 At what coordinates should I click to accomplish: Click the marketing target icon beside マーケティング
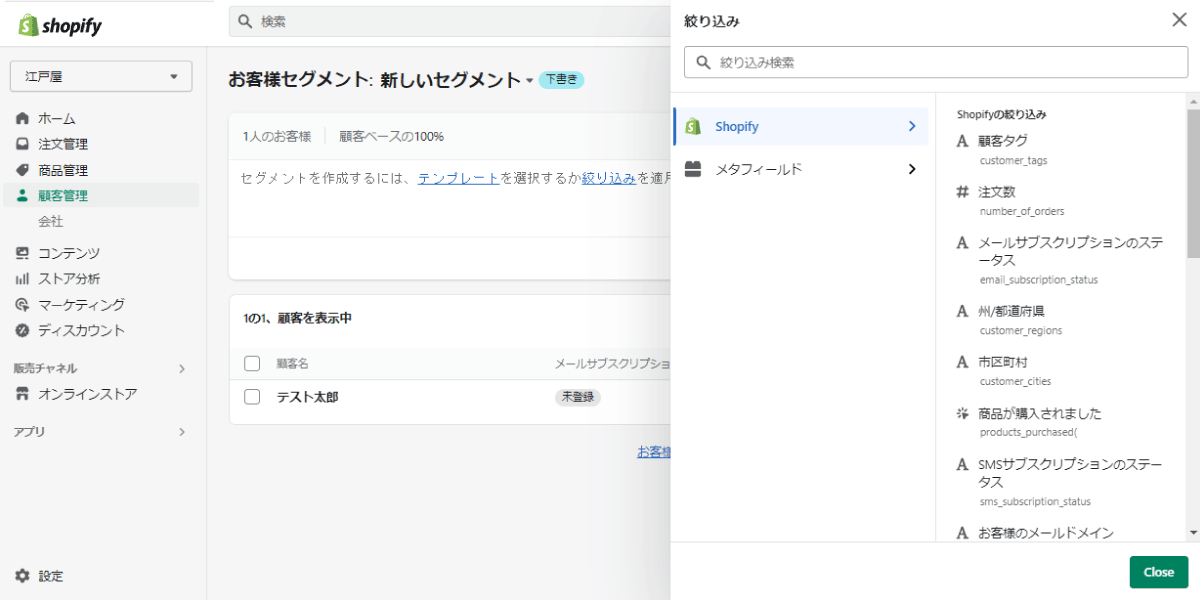pyautogui.click(x=22, y=304)
